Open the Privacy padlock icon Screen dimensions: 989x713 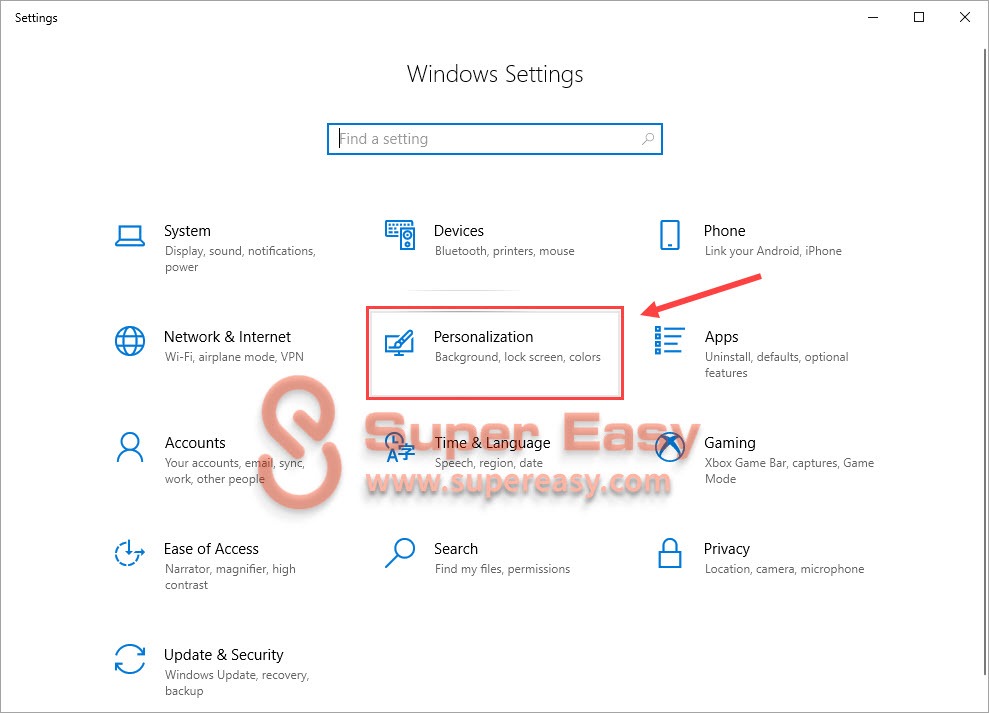pos(670,553)
